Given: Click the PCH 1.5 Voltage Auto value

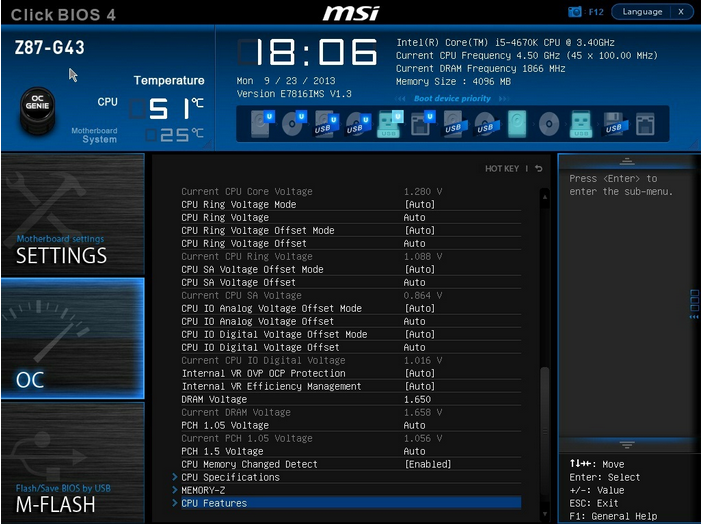Looking at the screenshot, I should (x=414, y=451).
